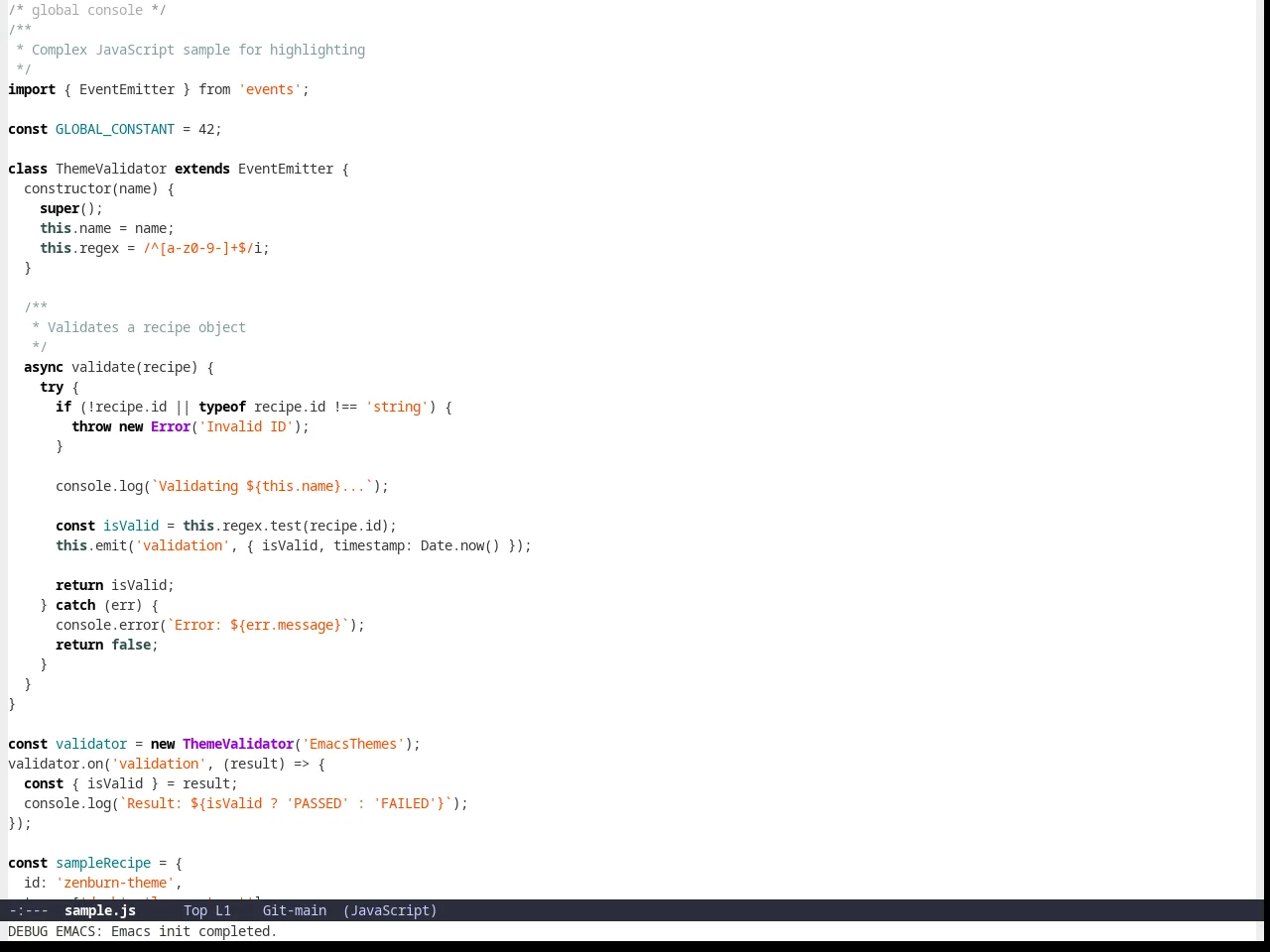Click the 'Validates a recipe object' comment
This screenshot has width=1270, height=952.
(147, 327)
